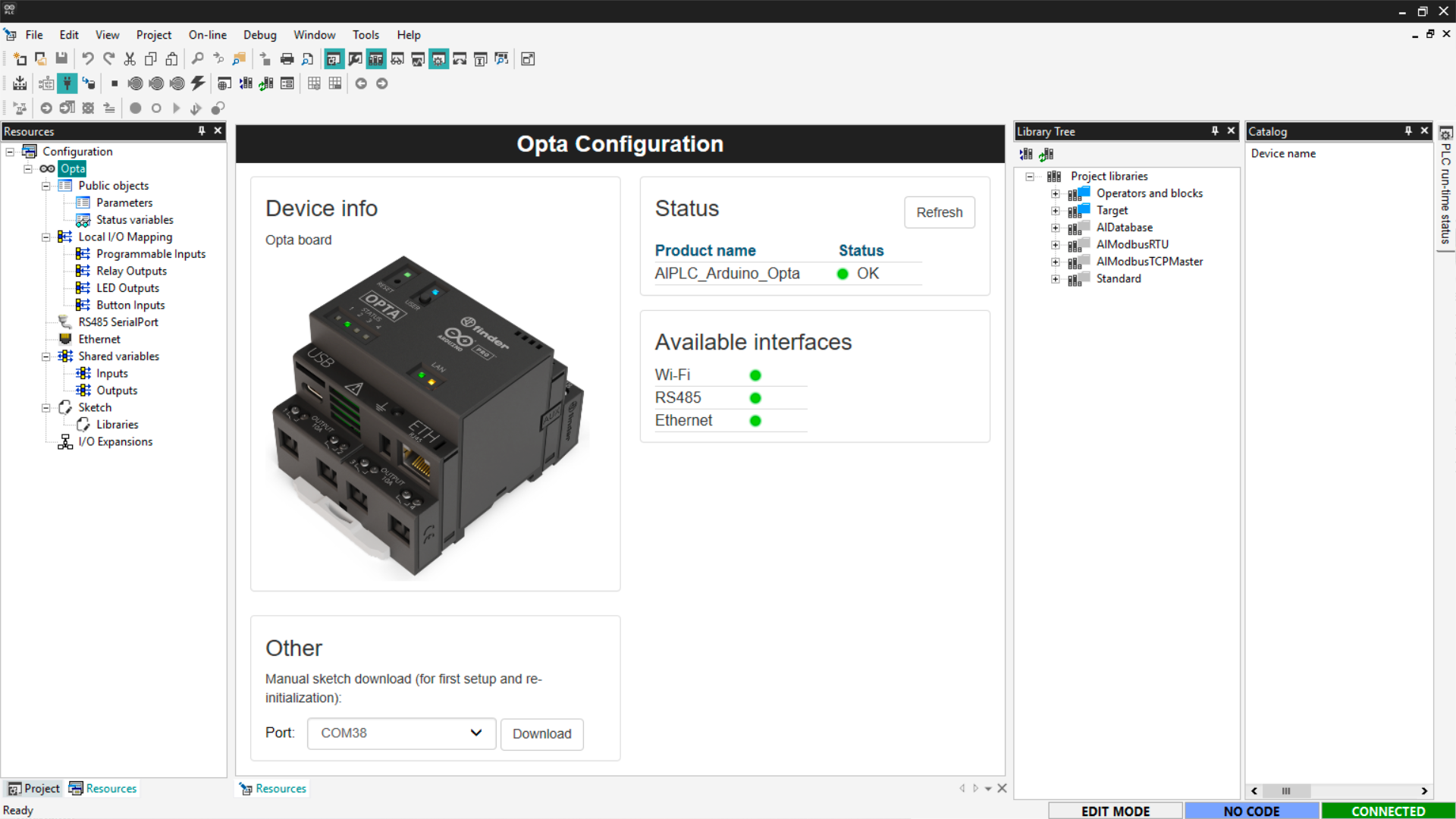The width and height of the screenshot is (1456, 819).
Task: Switch to the Project tab
Action: (x=34, y=789)
